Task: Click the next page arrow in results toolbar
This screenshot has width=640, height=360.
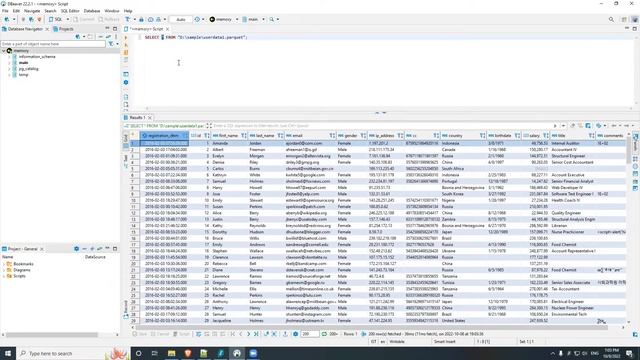Action: pyautogui.click(x=248, y=334)
